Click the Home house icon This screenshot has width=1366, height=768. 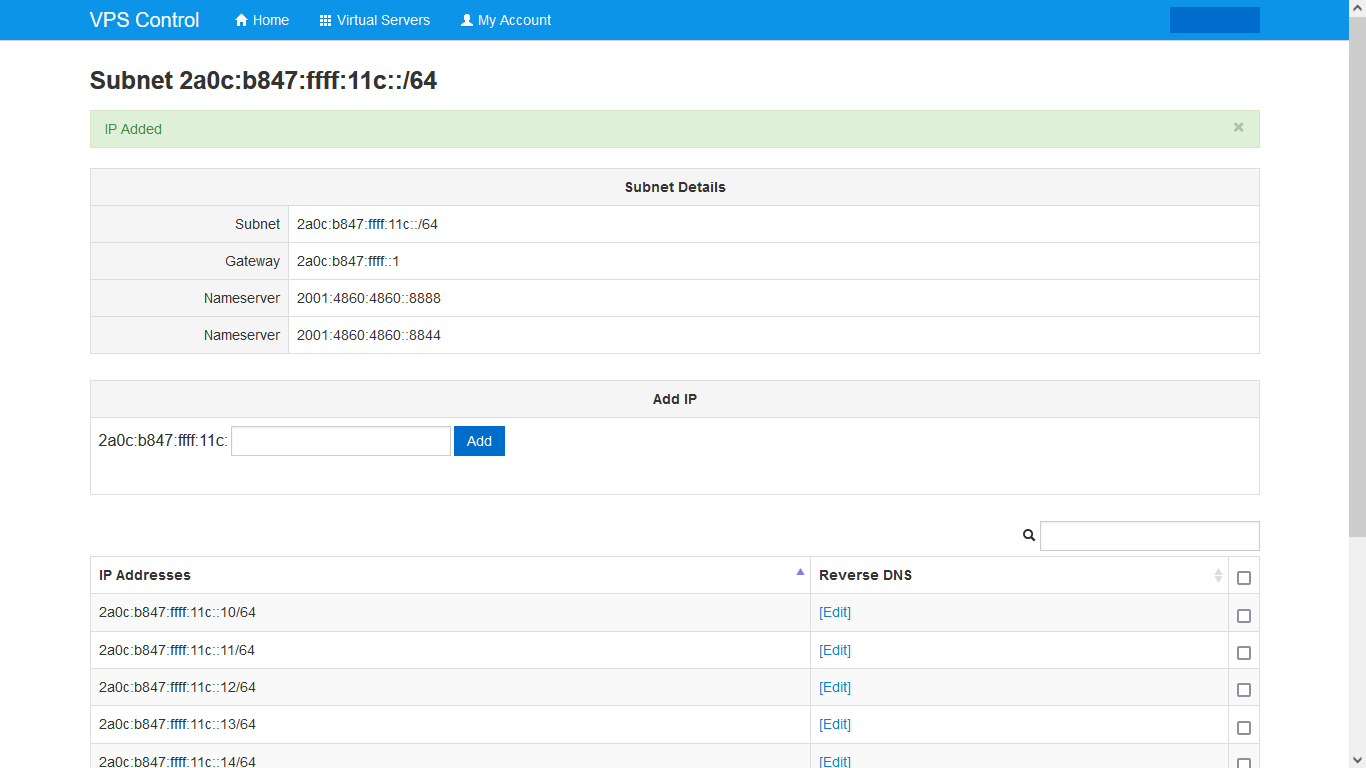point(241,20)
